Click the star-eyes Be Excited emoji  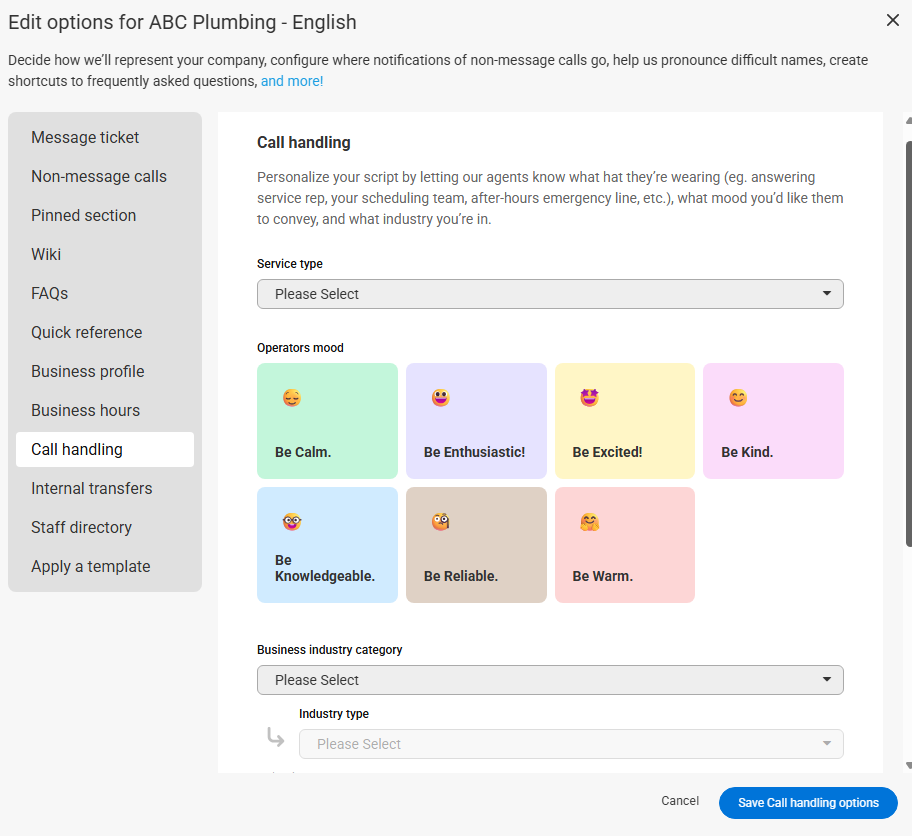tap(589, 398)
